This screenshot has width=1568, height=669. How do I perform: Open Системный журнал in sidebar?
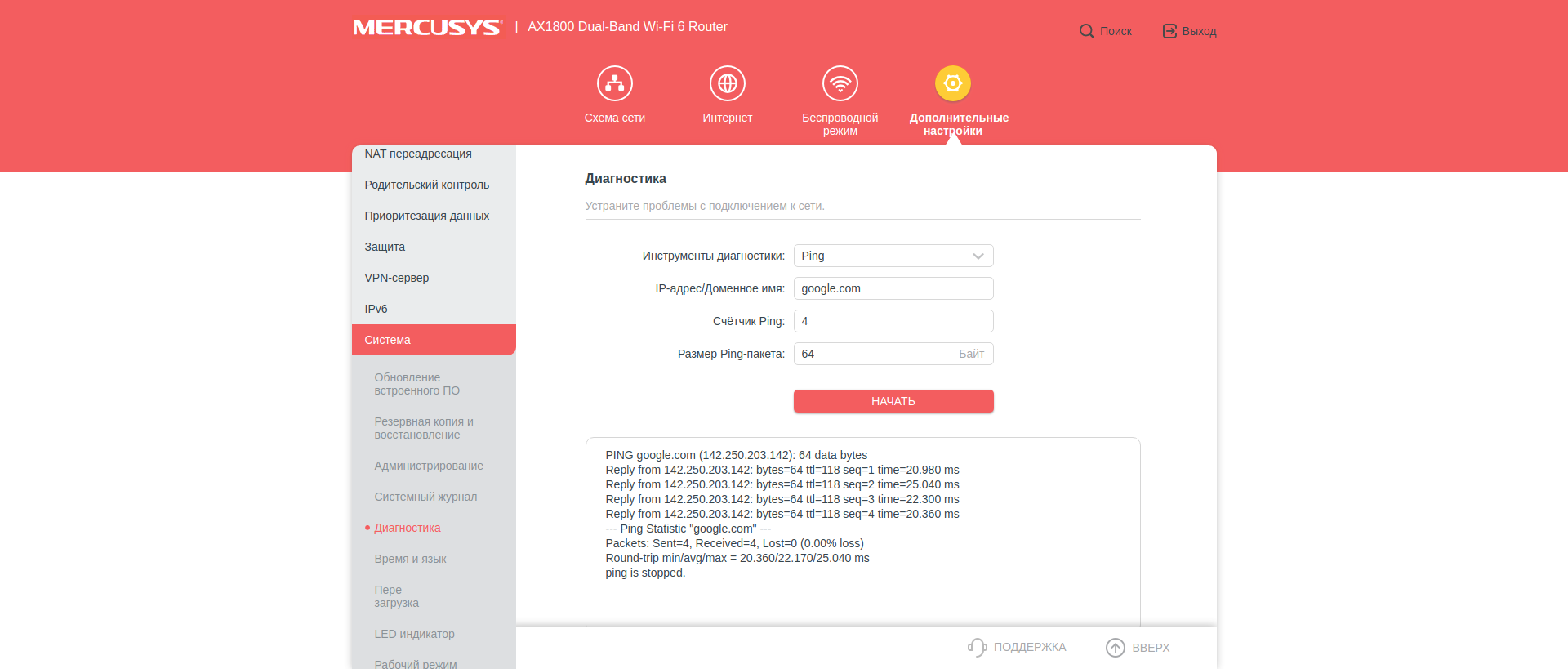pyautogui.click(x=425, y=497)
